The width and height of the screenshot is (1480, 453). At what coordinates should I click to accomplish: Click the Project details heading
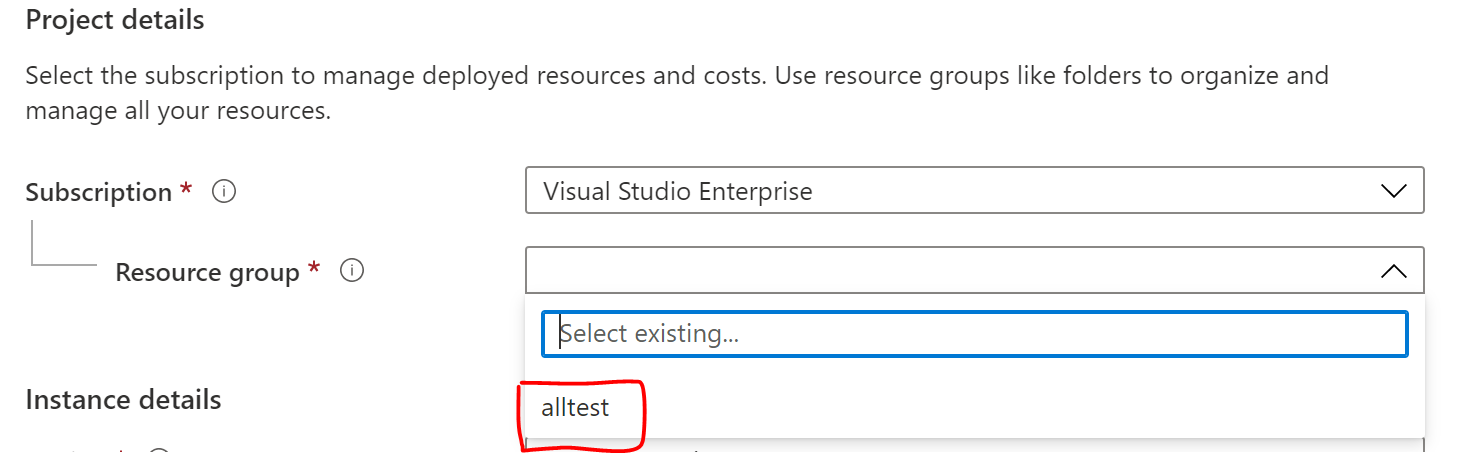point(115,20)
